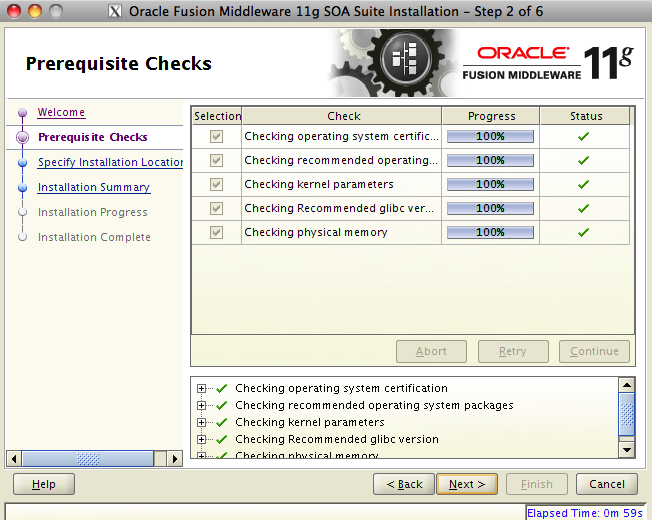Viewport: 652px width, 520px height.
Task: Click the X11 icon in the title bar
Action: (x=115, y=11)
